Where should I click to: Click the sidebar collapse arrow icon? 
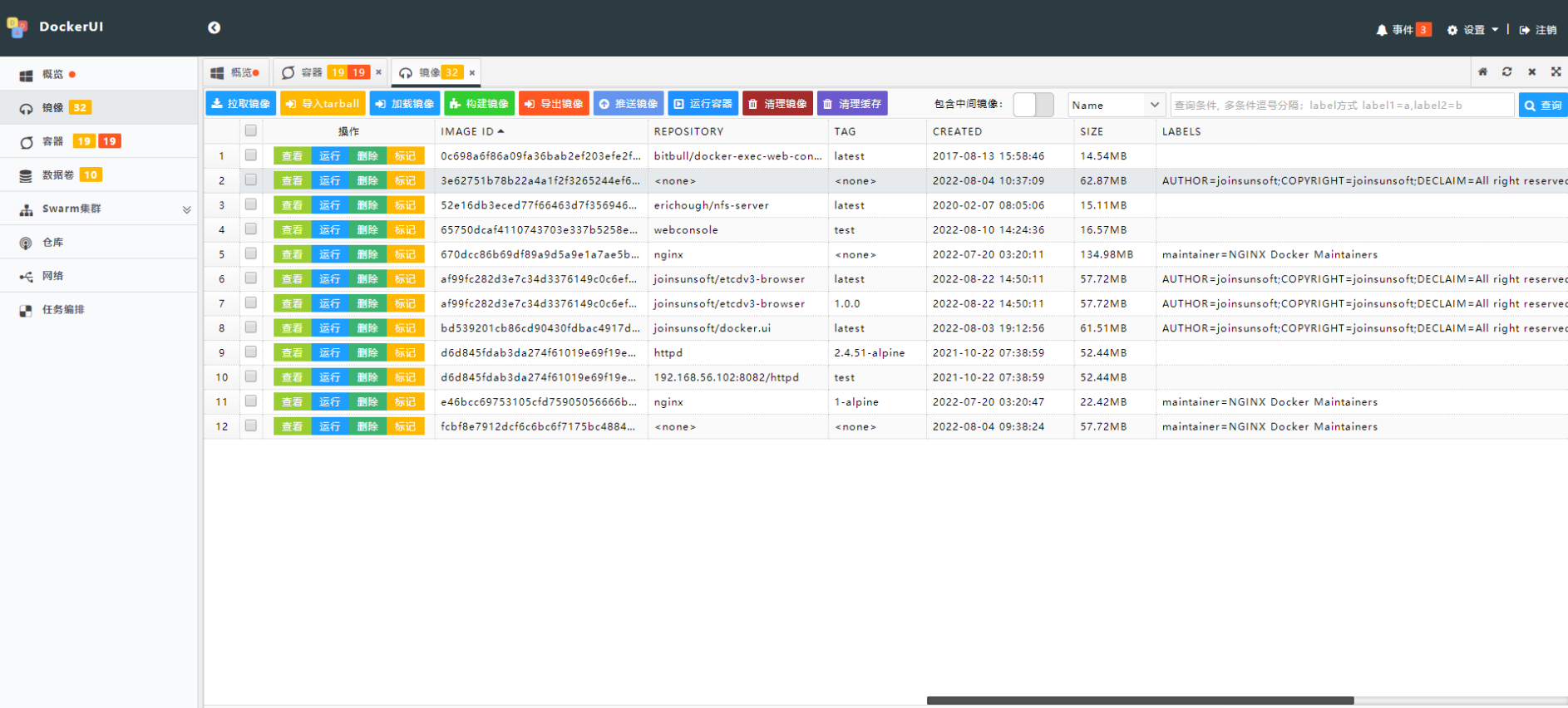click(x=214, y=27)
